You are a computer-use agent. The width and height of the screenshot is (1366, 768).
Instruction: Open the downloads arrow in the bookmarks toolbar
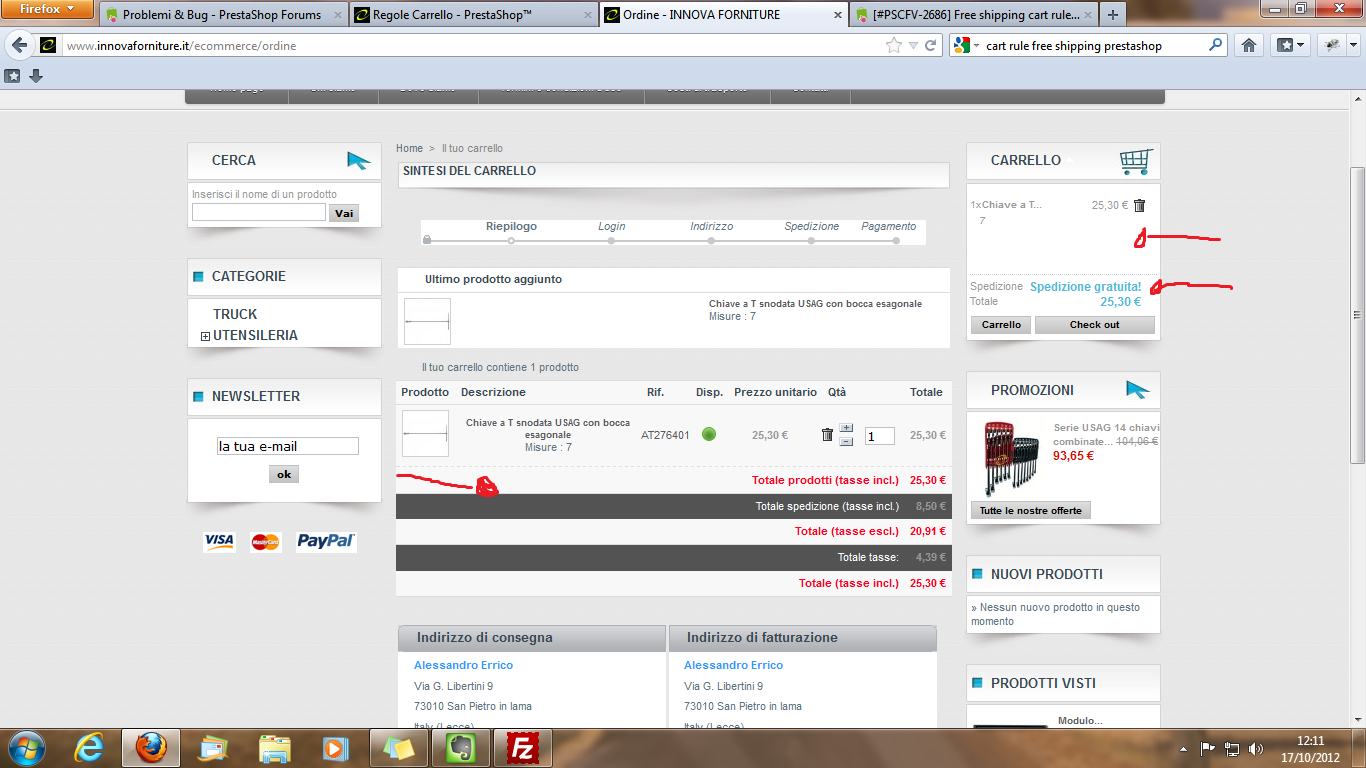coord(36,76)
